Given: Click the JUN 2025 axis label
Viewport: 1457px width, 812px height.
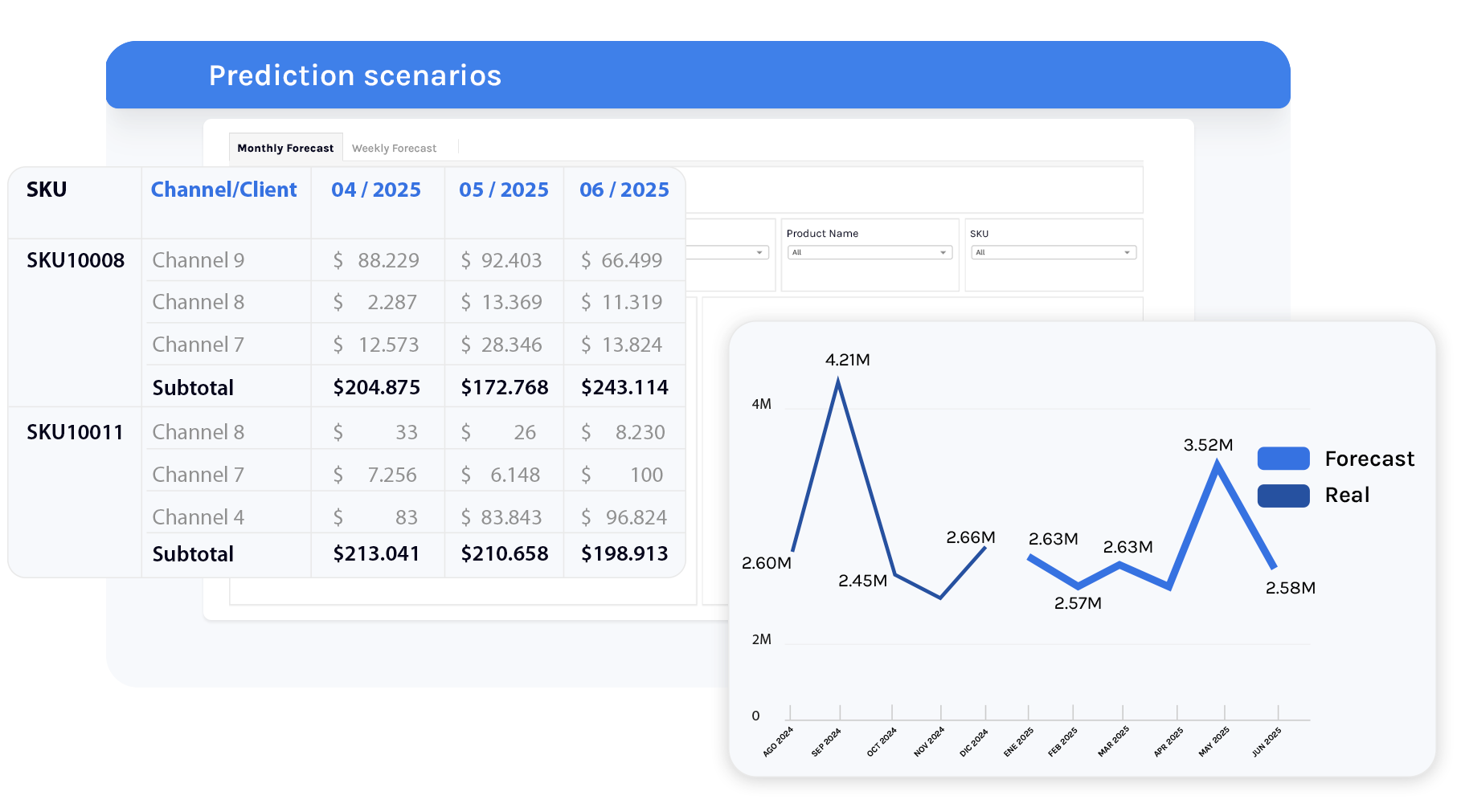Looking at the screenshot, I should (x=1267, y=742).
